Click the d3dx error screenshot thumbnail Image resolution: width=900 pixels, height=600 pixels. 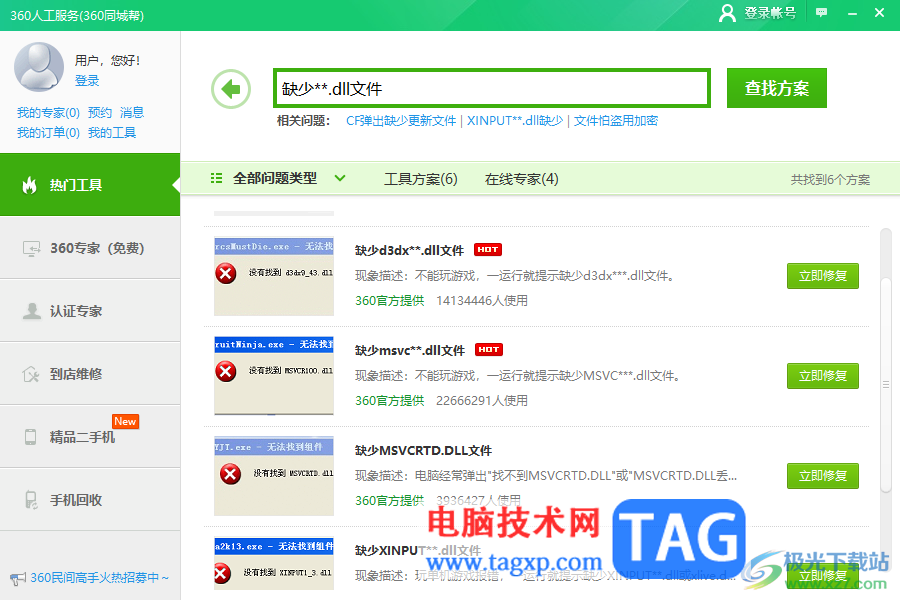(272, 276)
